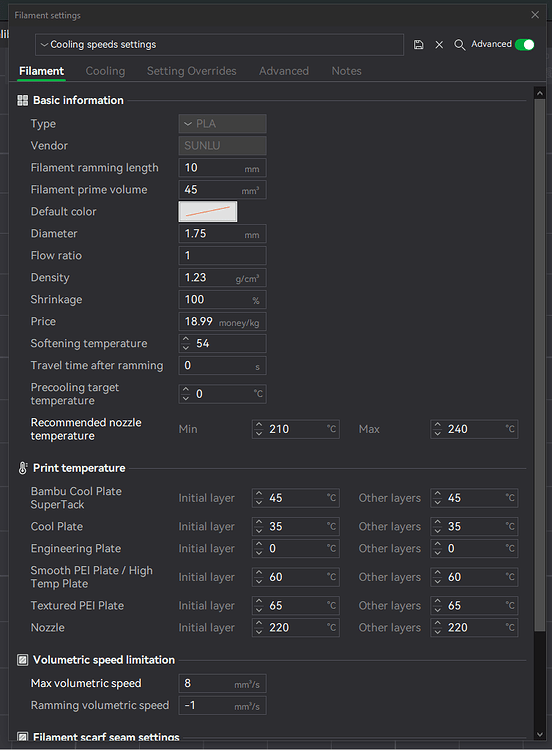
Task: Edit the Filament prime volume field
Action: point(222,190)
